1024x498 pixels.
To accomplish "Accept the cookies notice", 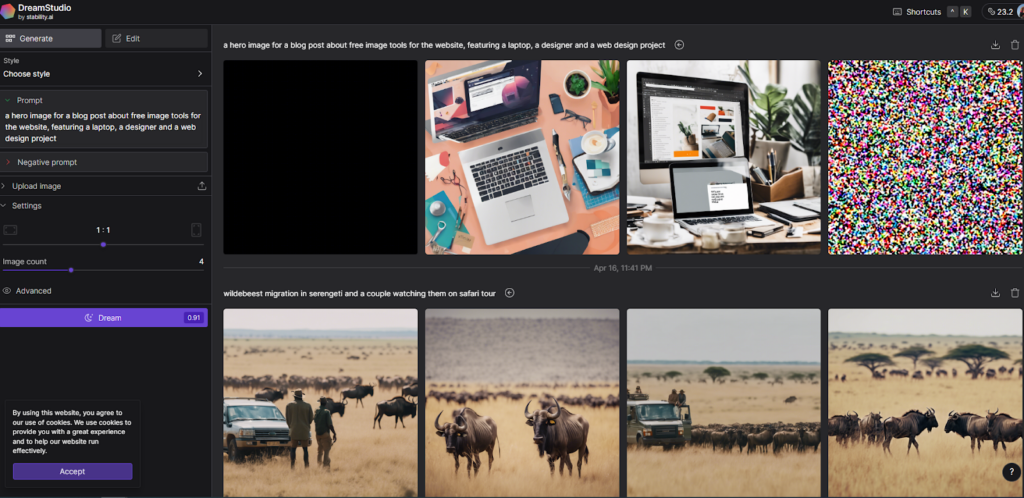I will pos(72,471).
